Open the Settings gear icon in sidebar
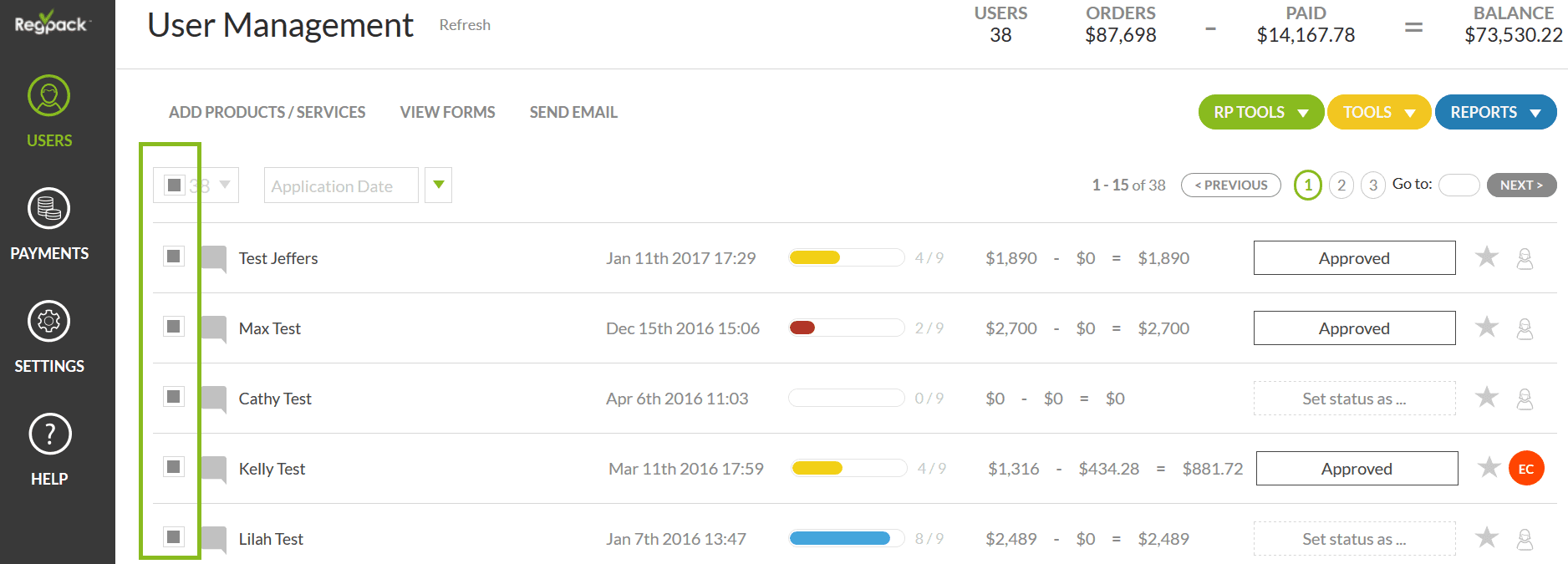The width and height of the screenshot is (1568, 564). 48,322
